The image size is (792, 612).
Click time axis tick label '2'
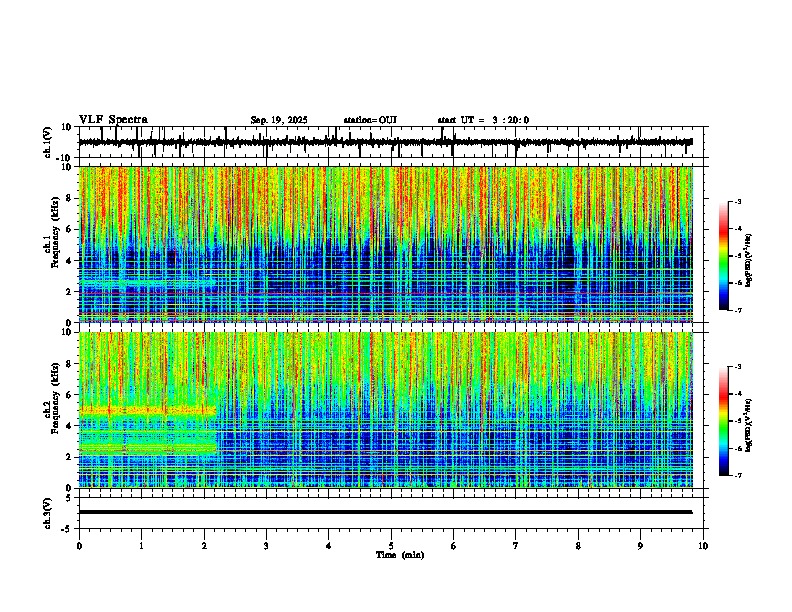coord(204,546)
